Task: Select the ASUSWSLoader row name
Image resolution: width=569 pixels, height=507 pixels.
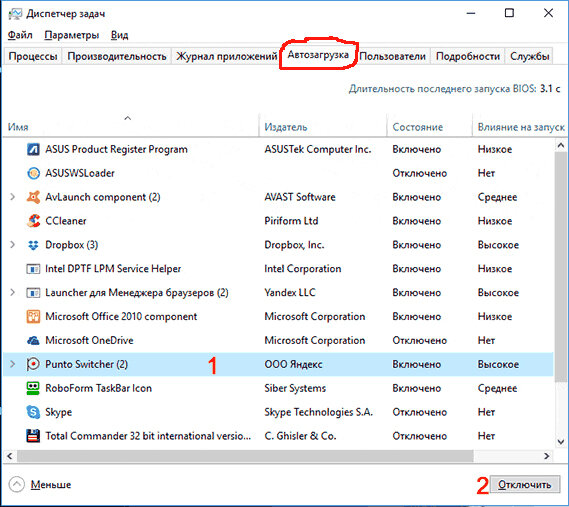Action: coord(80,173)
